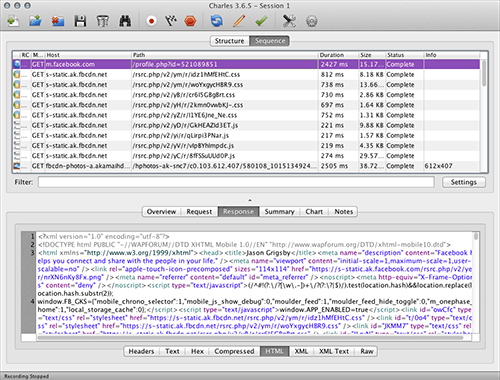Open the Notes tab
The height and width of the screenshot is (380, 500).
pyautogui.click(x=344, y=212)
